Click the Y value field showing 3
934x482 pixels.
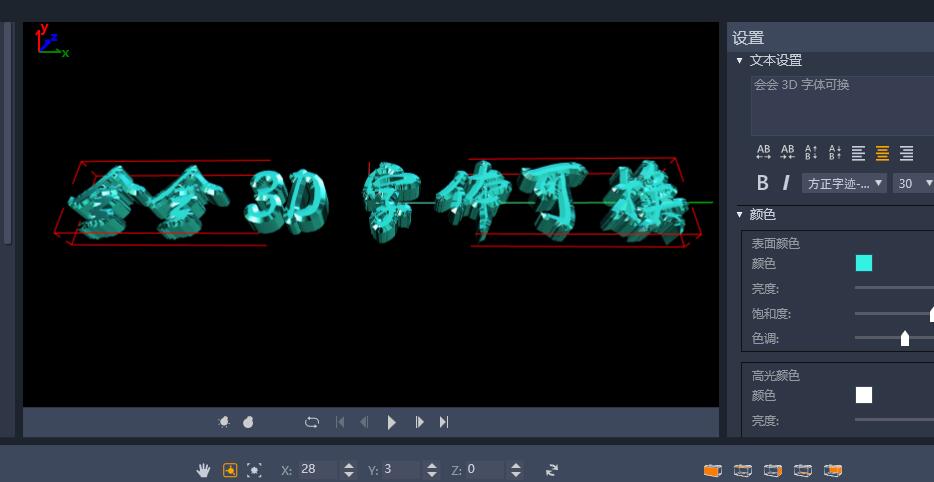pyautogui.click(x=400, y=469)
